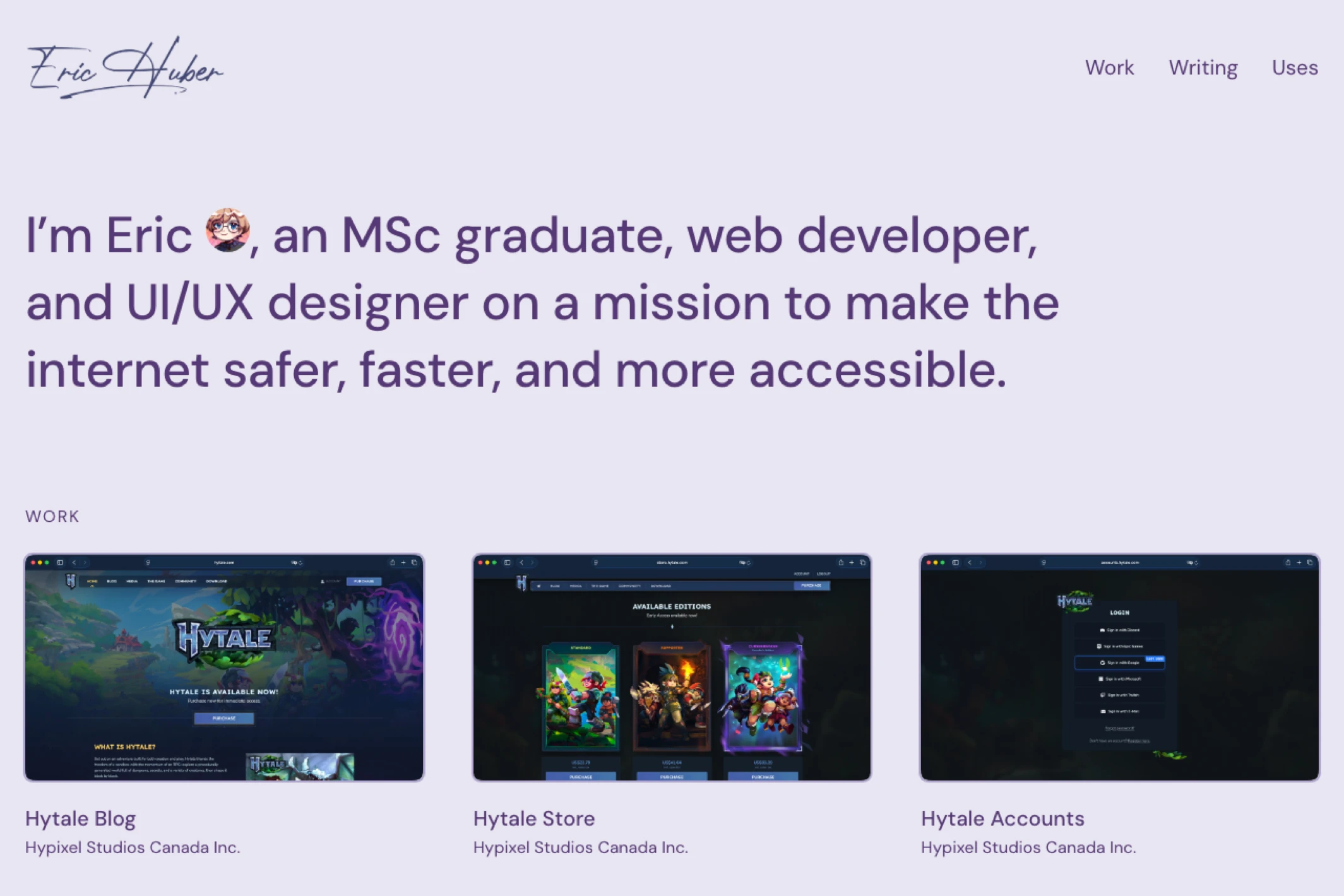The image size is (1344, 896).
Task: Click the 'I'm Eric … more accessible' headline text
Action: point(543,302)
